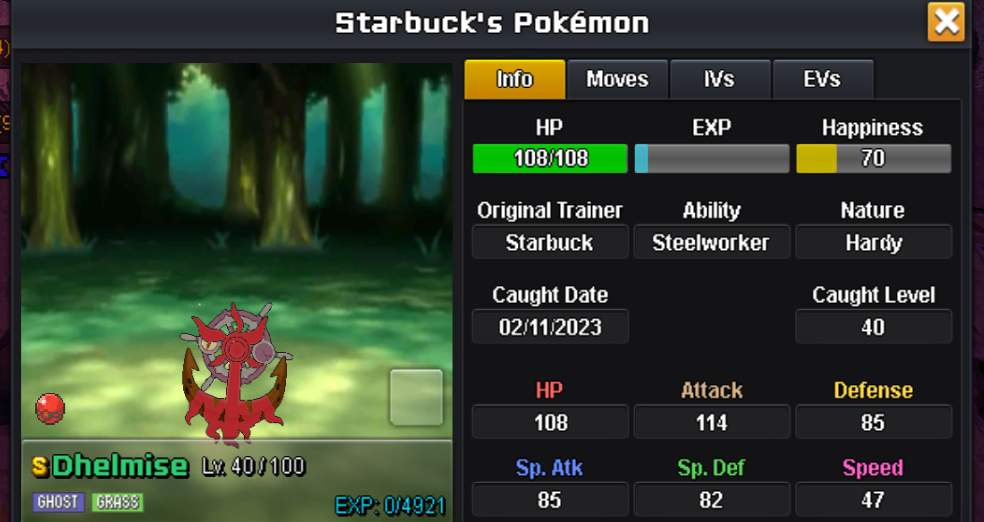Click the Steelworker ability field
The image size is (984, 522).
[712, 242]
